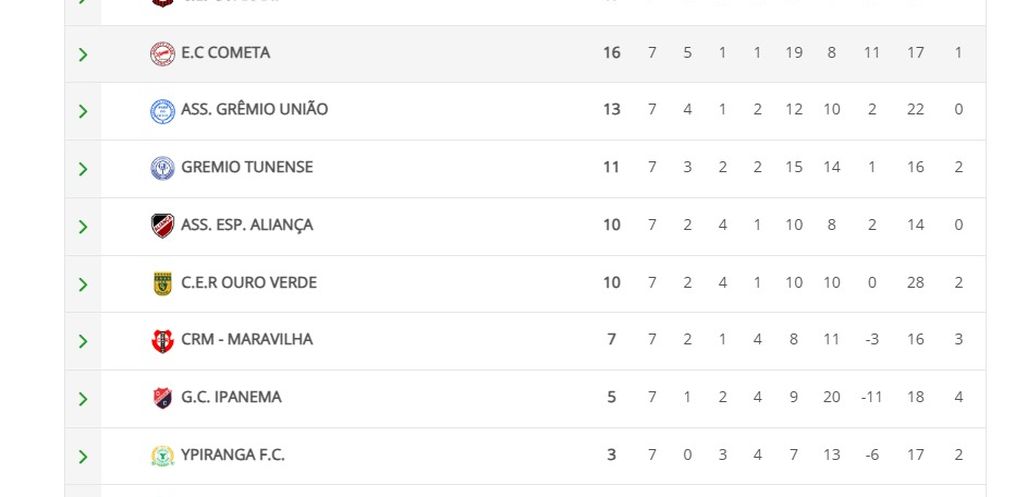Click the G.C. Ipanema shield icon
The width and height of the screenshot is (1015, 497).
point(162,398)
